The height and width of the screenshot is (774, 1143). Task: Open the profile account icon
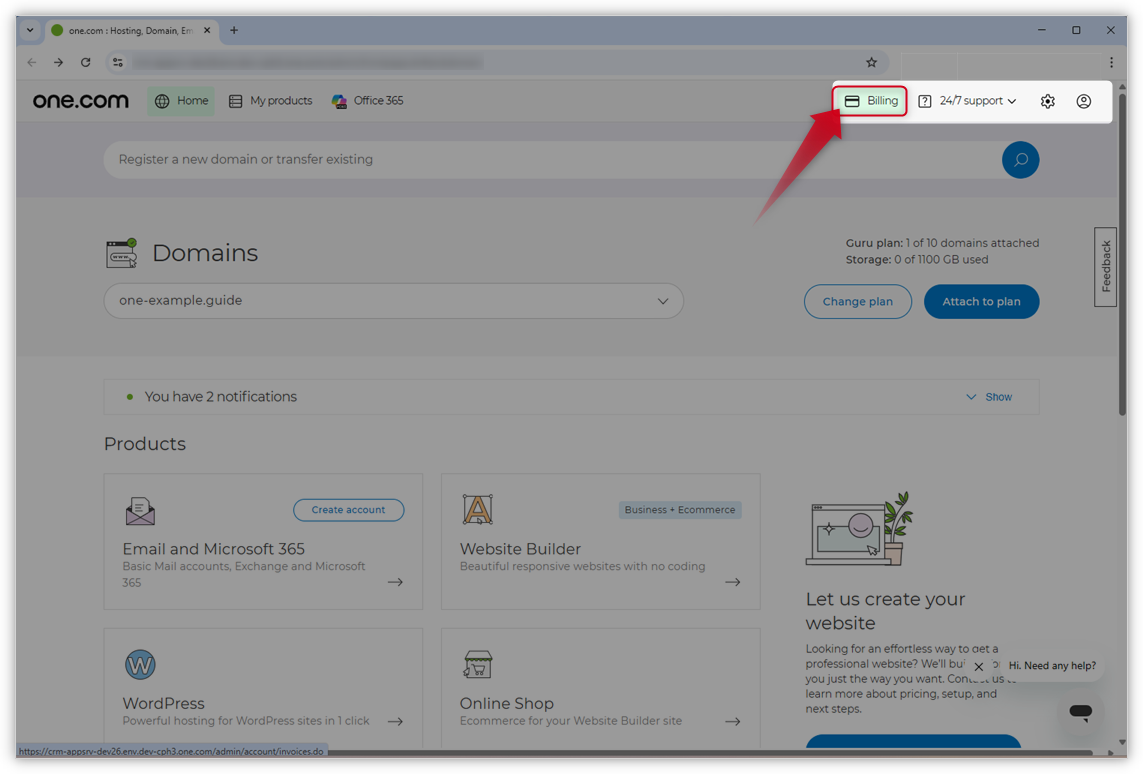point(1084,100)
